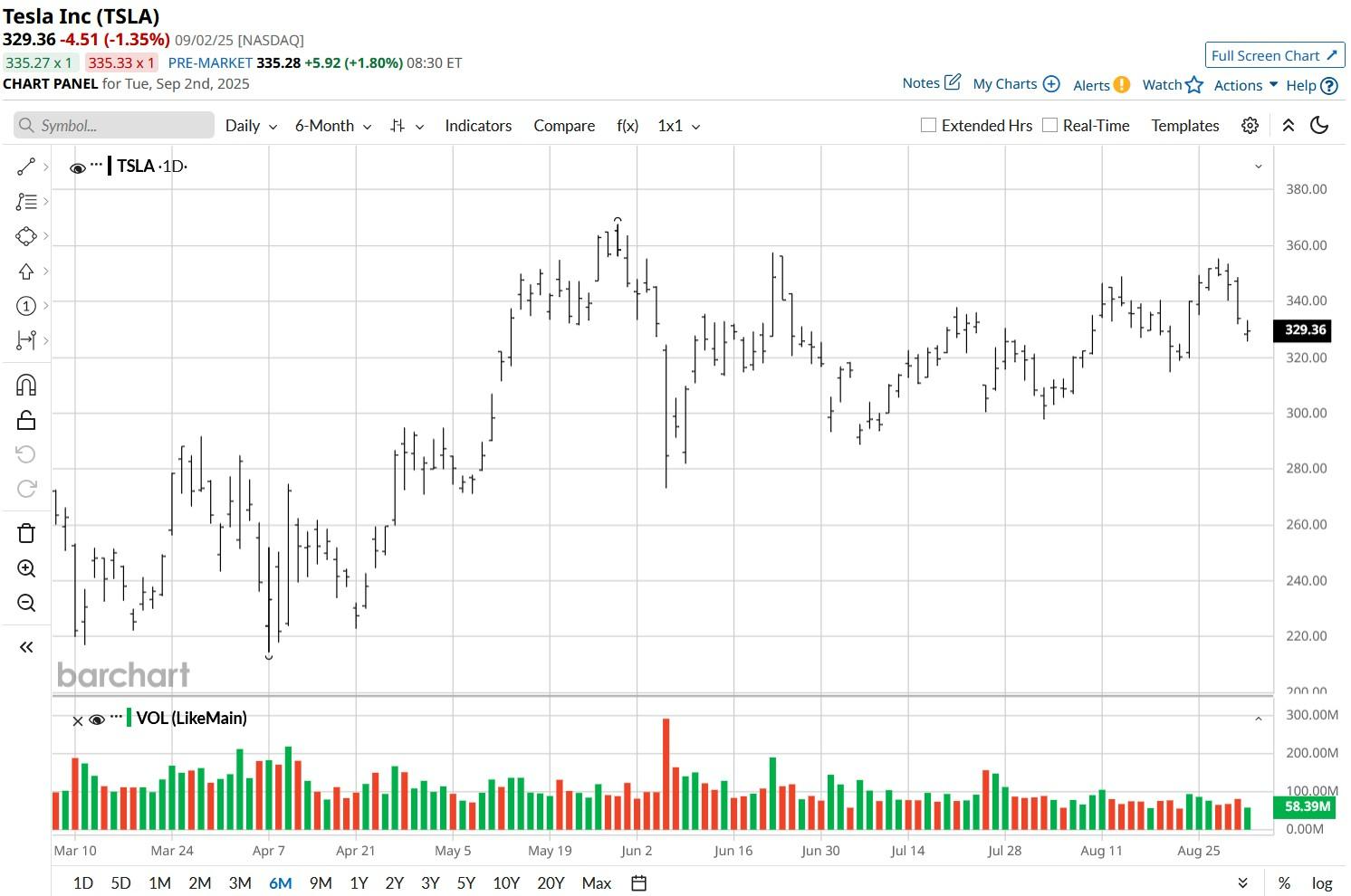This screenshot has width=1351, height=896.
Task: Select the 5Y time range
Action: 465,882
